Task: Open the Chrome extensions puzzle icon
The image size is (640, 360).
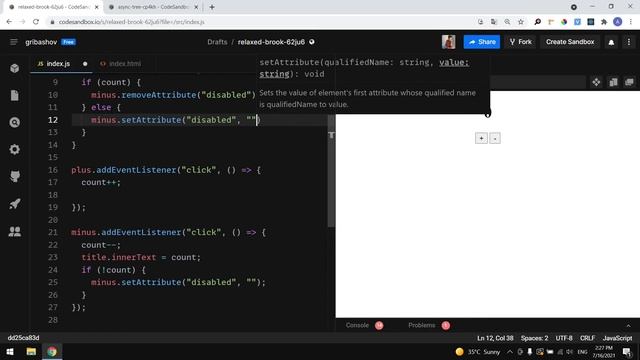Action: (x=604, y=22)
